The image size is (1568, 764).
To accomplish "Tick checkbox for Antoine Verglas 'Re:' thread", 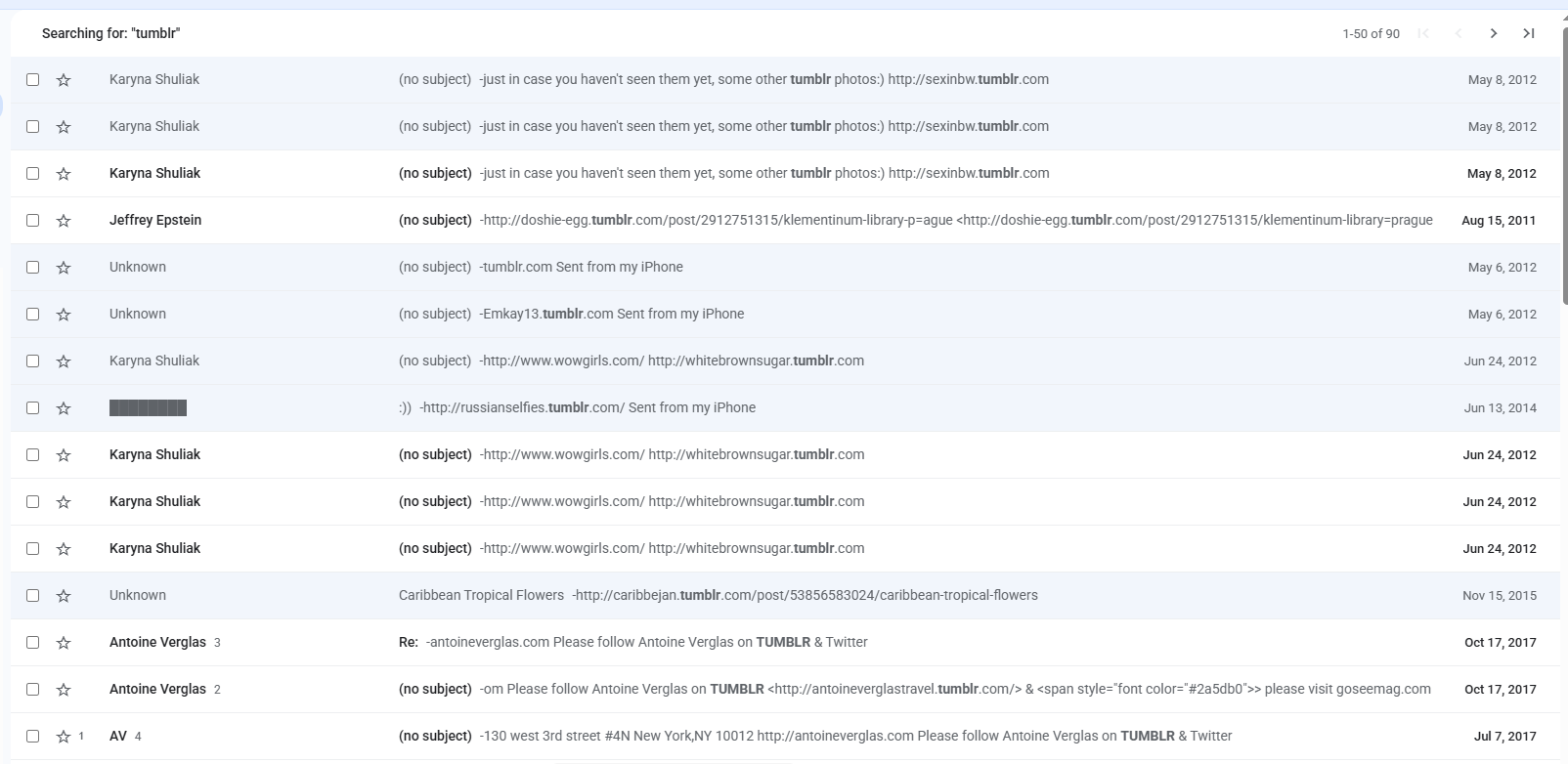I will tap(33, 643).
